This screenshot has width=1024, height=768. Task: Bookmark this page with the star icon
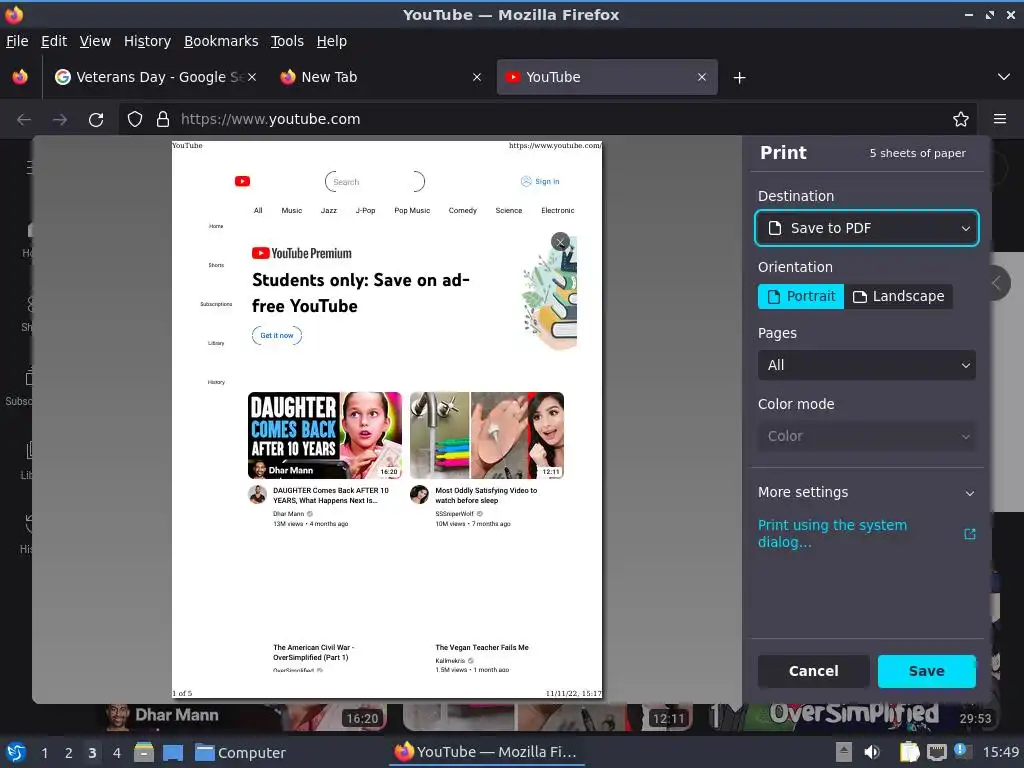pos(961,119)
